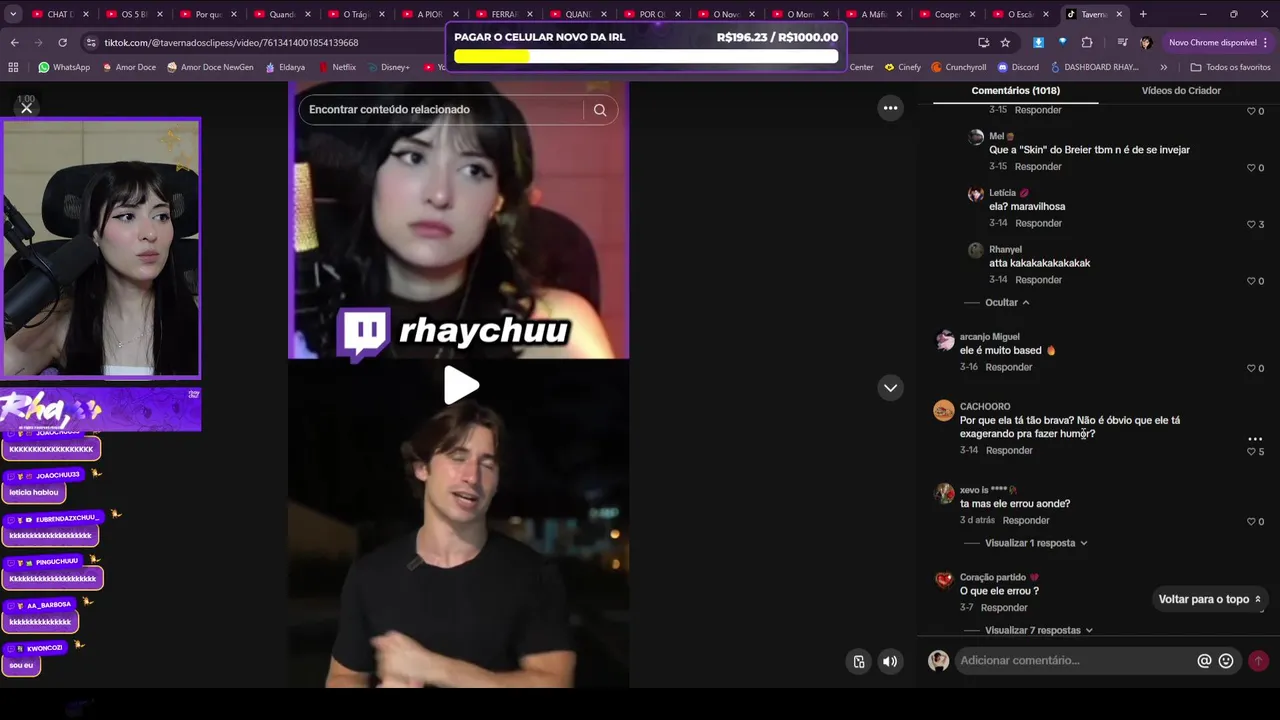Reply to Leticia's comment
The height and width of the screenshot is (720, 1280).
point(1038,223)
